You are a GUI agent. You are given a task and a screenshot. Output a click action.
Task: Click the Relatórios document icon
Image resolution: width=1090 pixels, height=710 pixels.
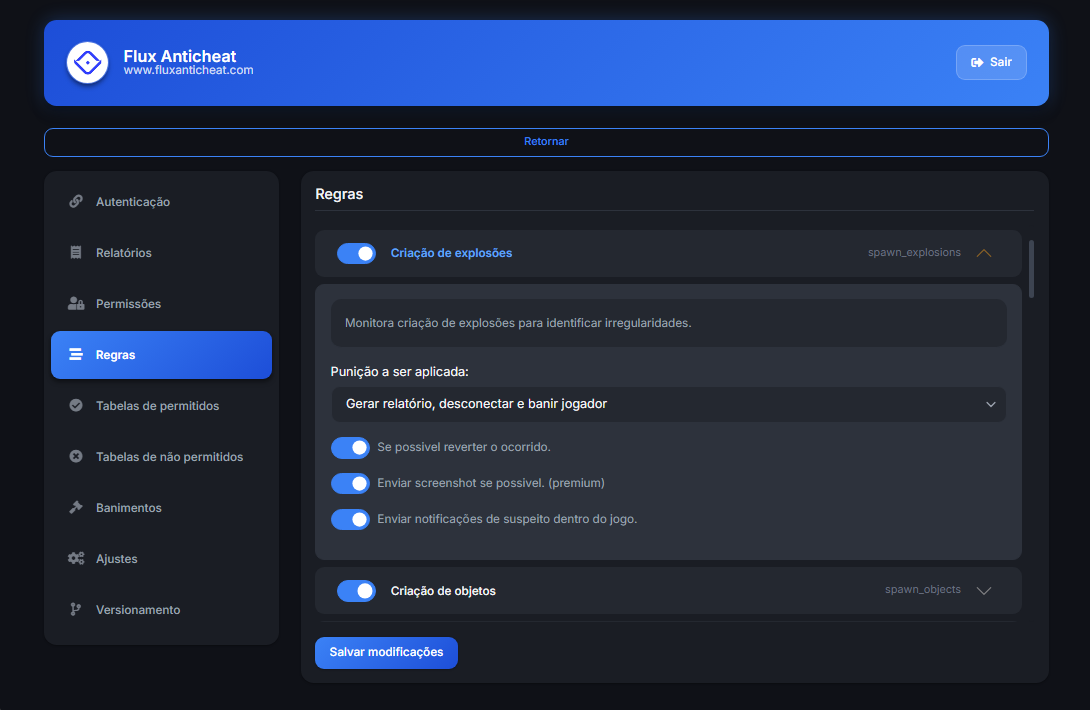(x=76, y=253)
